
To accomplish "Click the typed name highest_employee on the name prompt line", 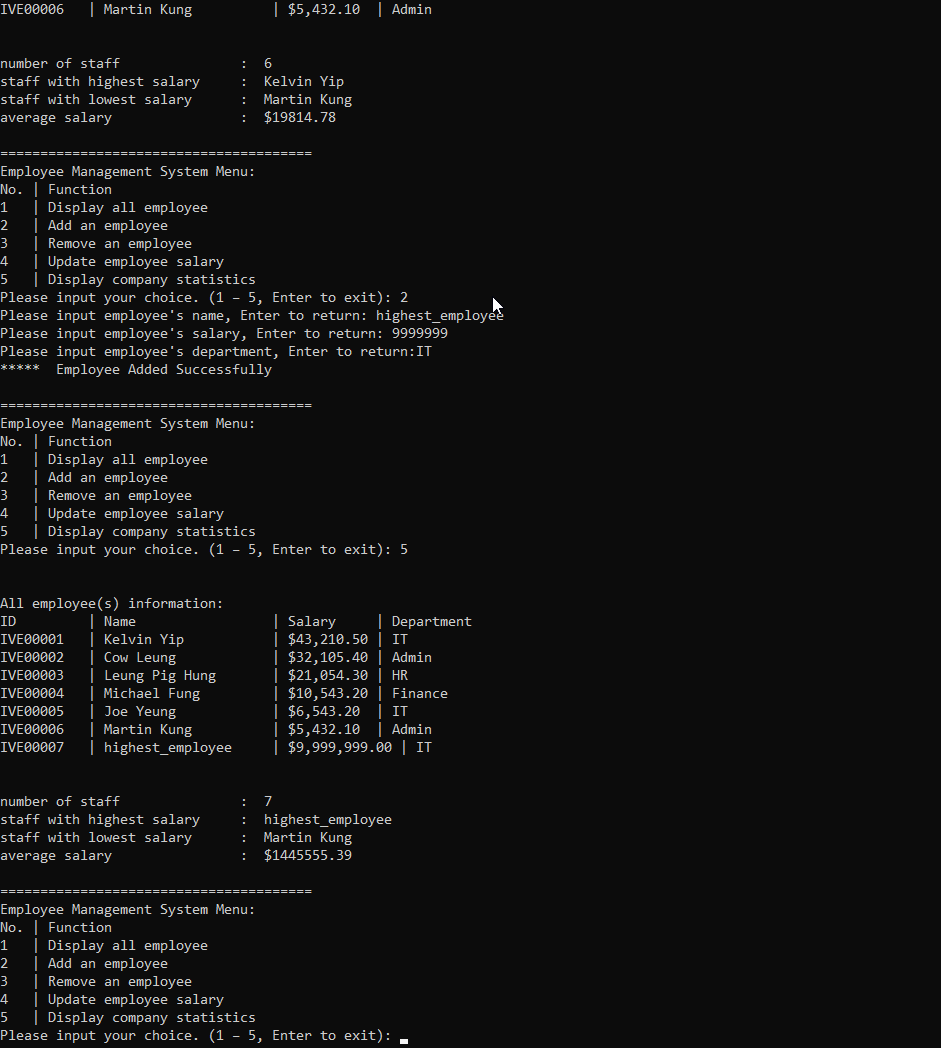I will coord(440,316).
